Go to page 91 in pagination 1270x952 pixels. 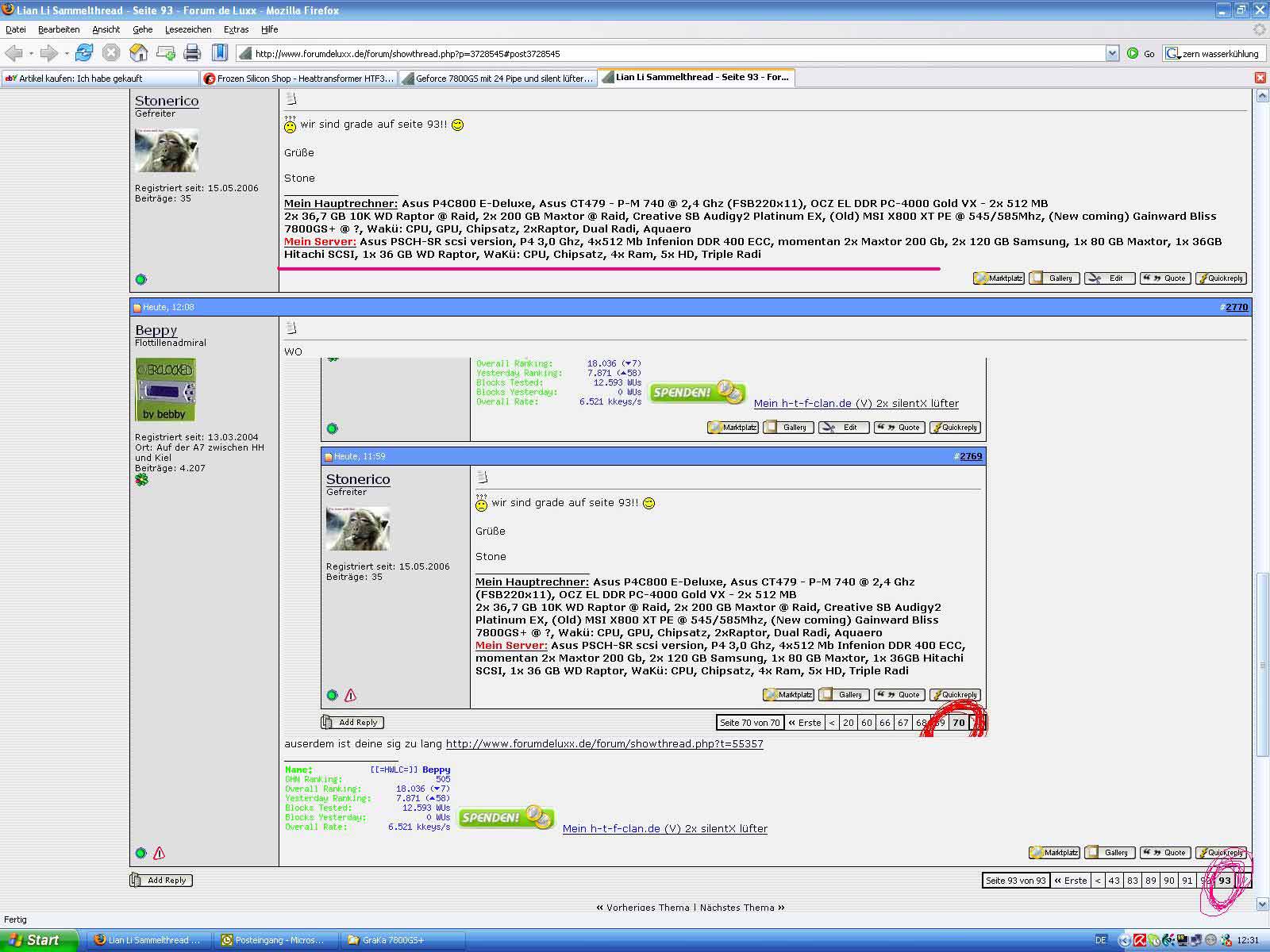(x=1187, y=881)
